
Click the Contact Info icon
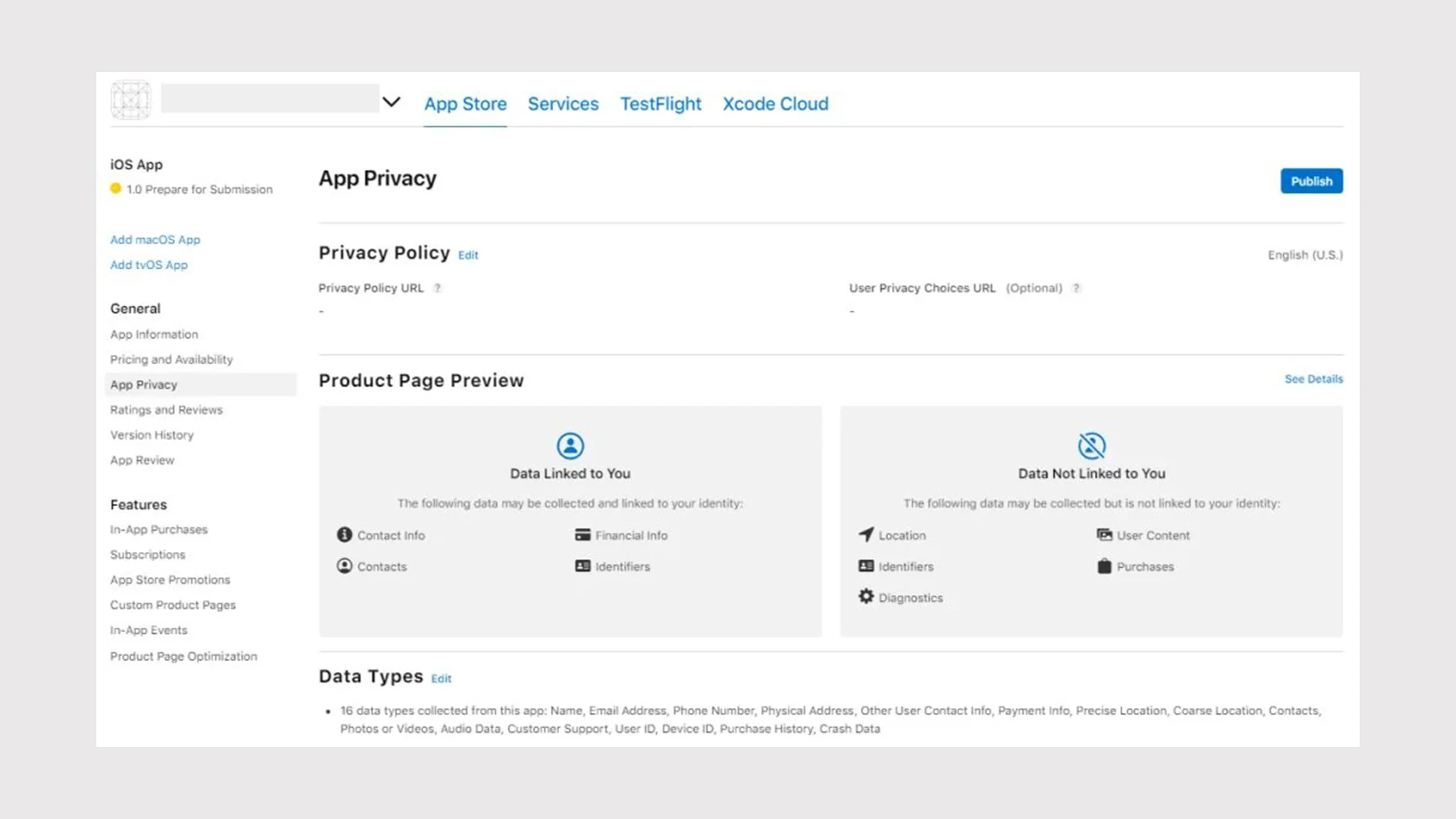(344, 535)
